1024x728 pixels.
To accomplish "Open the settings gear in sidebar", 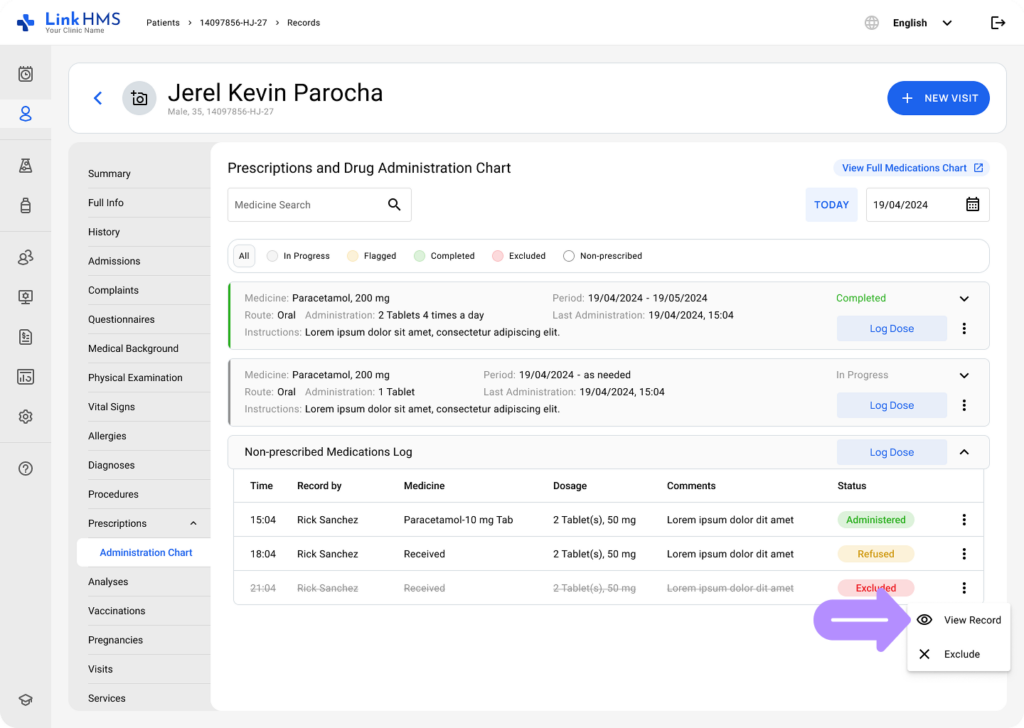I will (x=26, y=417).
